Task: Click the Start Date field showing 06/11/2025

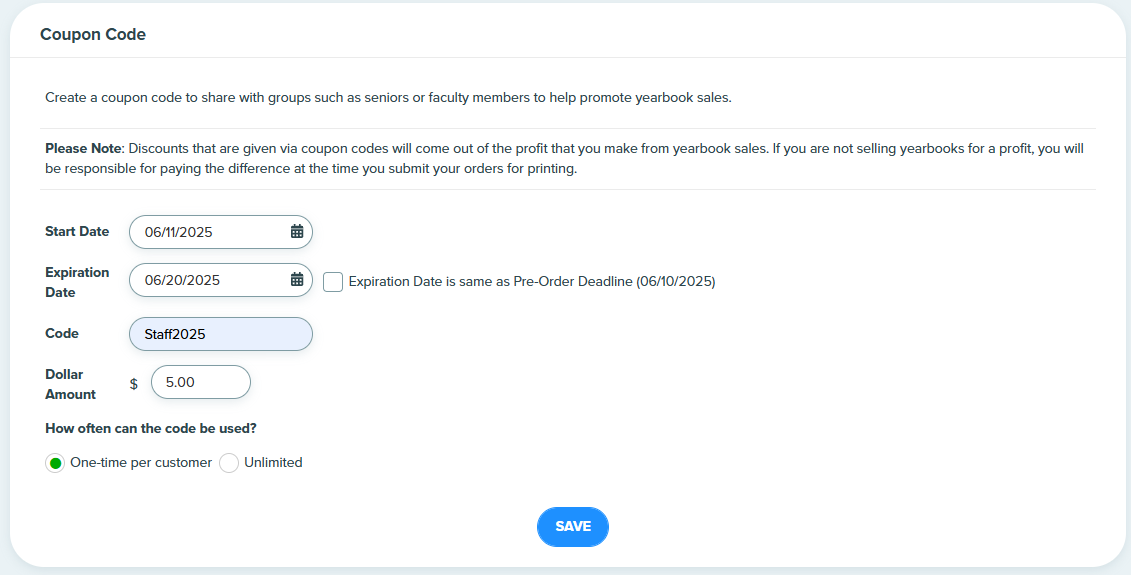Action: (x=221, y=232)
